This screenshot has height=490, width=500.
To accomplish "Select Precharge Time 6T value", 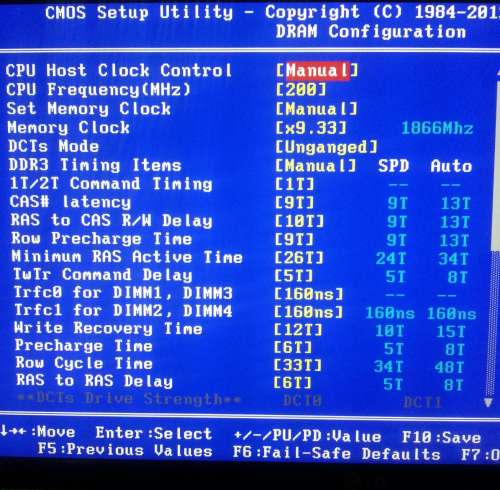I will (293, 348).
